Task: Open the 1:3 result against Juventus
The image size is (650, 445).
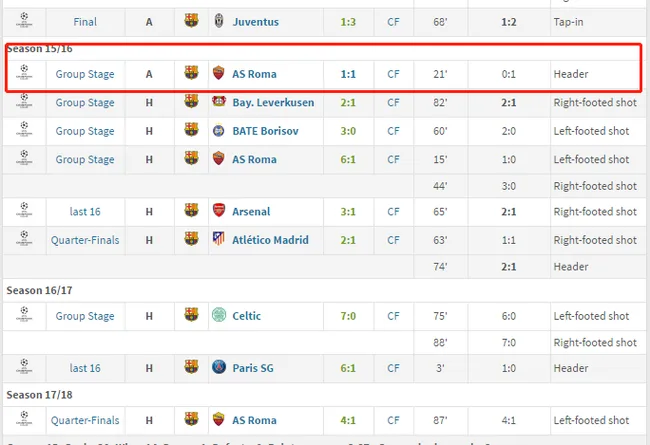Action: tap(348, 22)
